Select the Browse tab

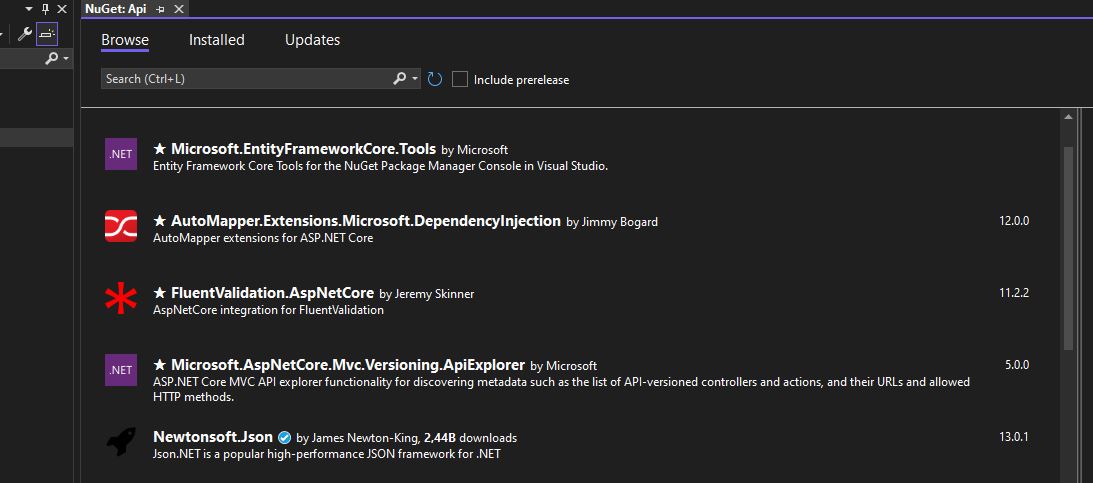125,40
